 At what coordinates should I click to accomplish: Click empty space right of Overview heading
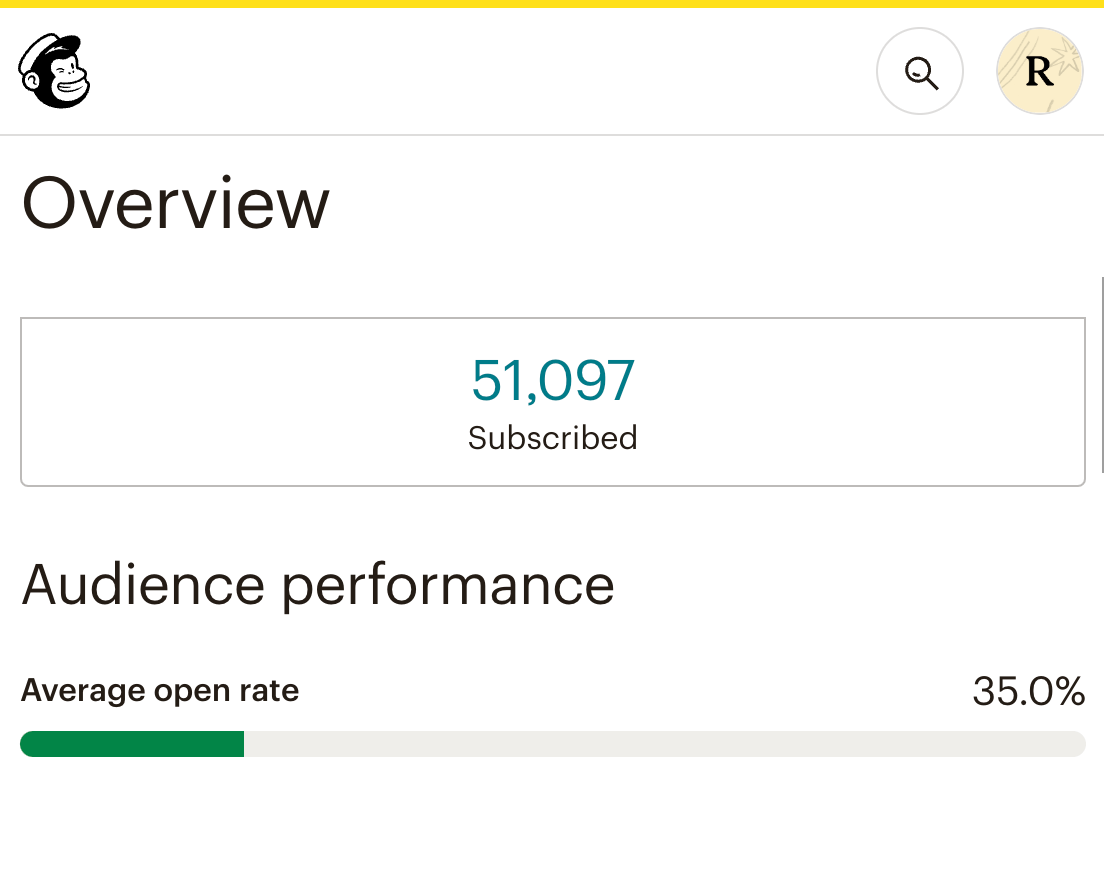[x=700, y=203]
